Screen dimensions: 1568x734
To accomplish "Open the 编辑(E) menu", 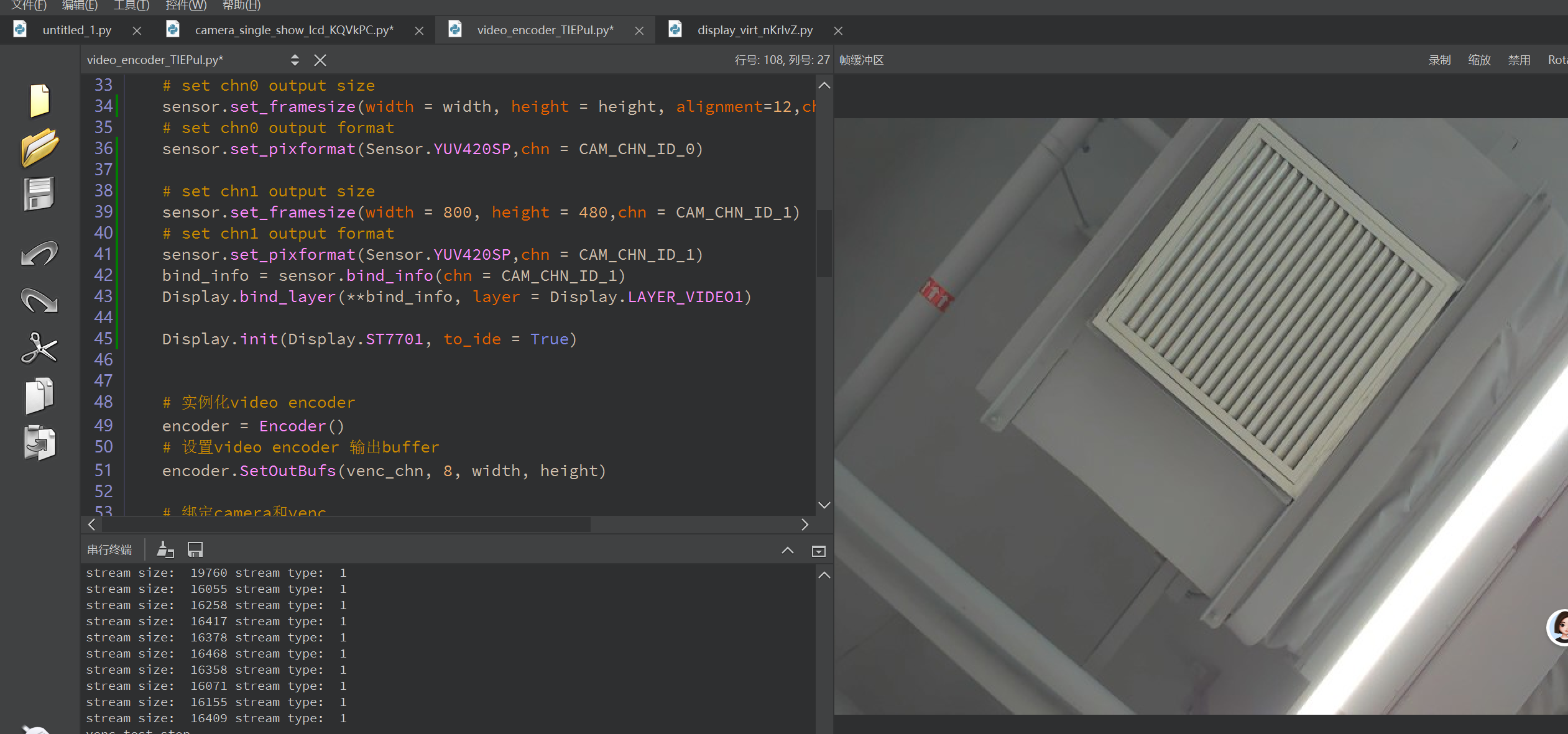I will 80,5.
